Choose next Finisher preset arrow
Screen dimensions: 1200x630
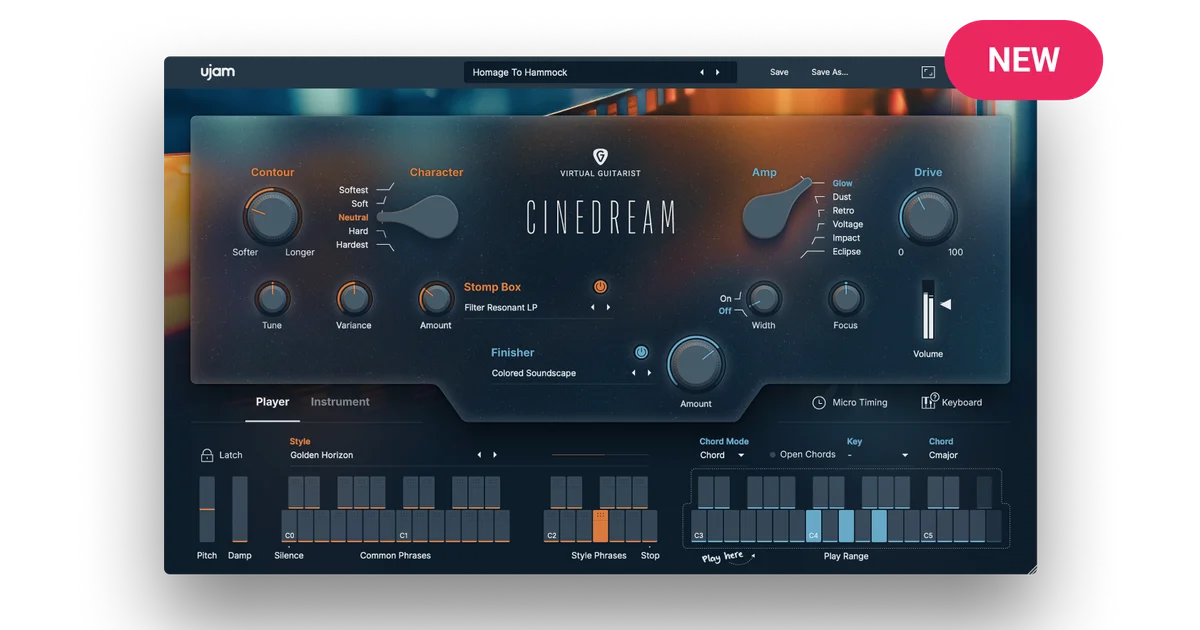pyautogui.click(x=649, y=373)
